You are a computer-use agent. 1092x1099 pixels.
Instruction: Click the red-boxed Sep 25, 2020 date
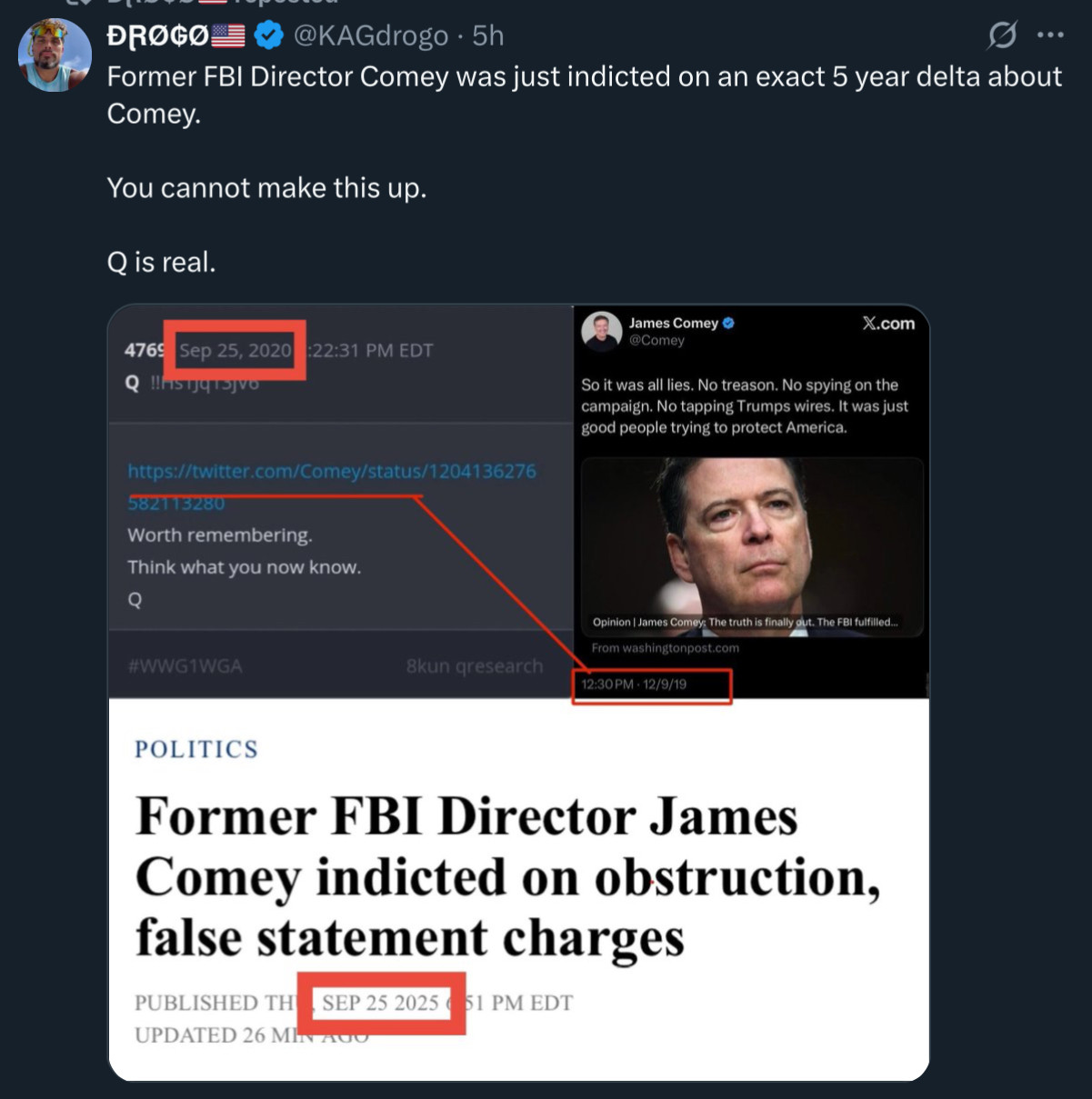(235, 350)
